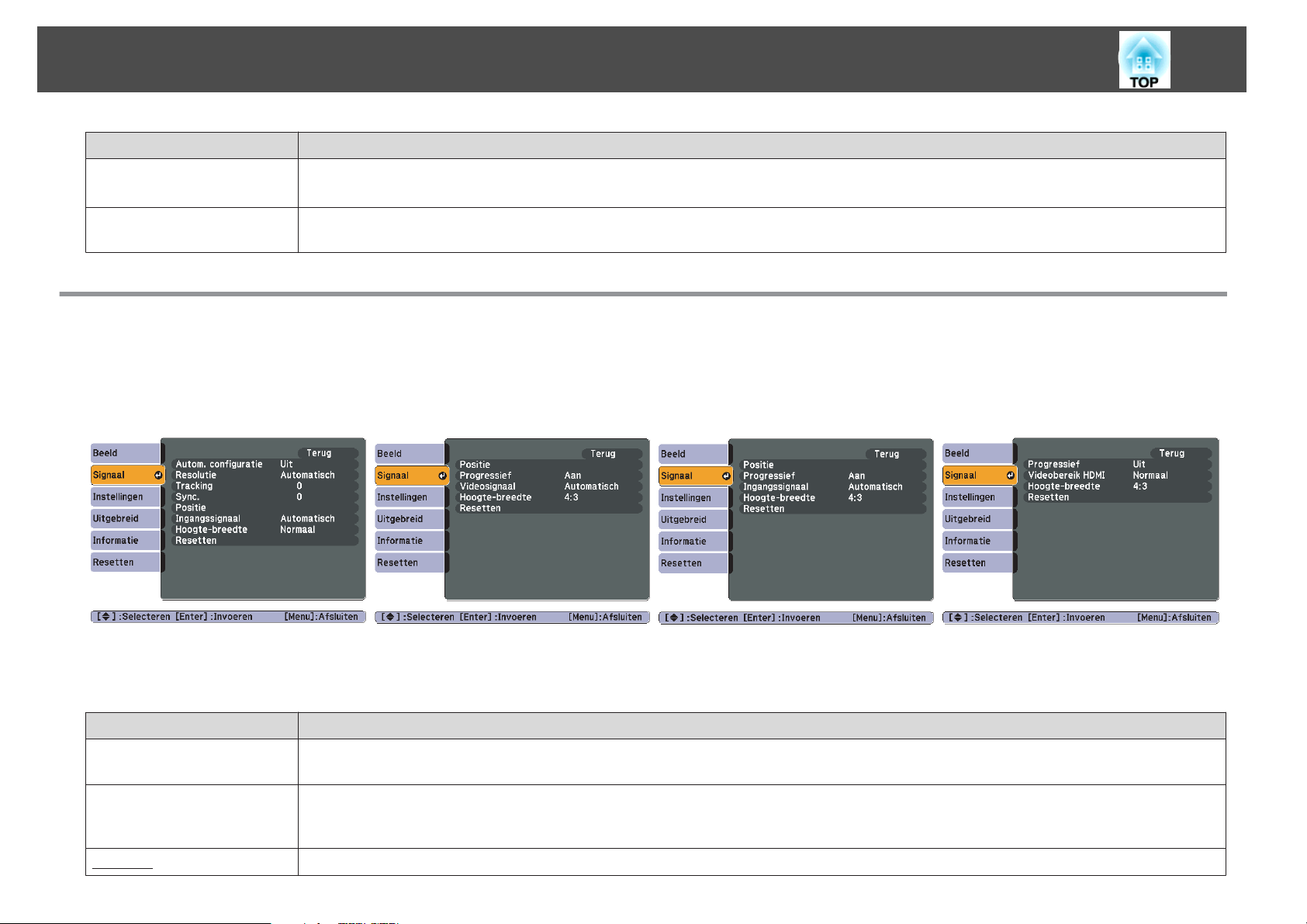Select Signaal tab in Autom. configuratie menu

coord(127,475)
